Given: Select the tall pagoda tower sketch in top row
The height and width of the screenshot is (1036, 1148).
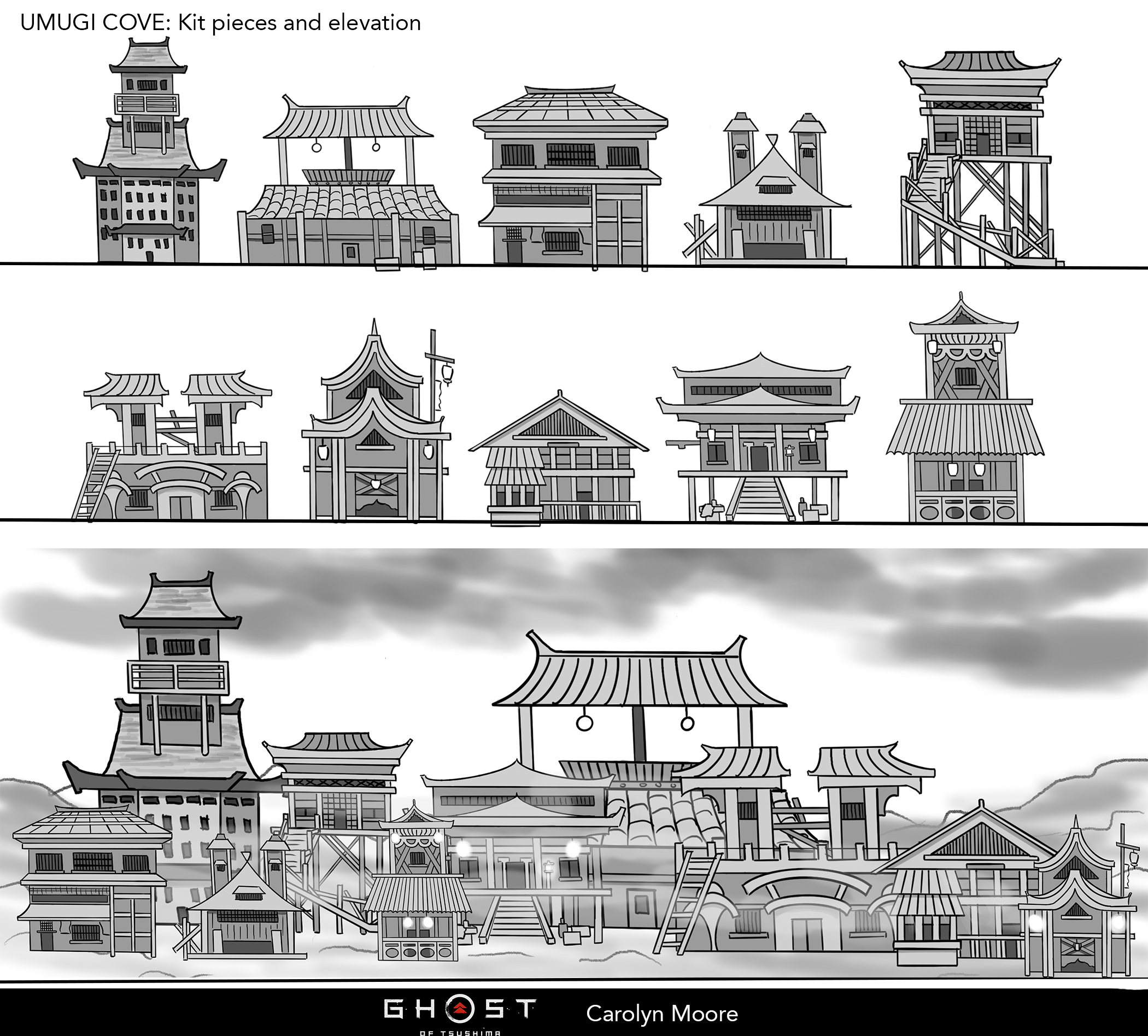Looking at the screenshot, I should click(x=150, y=151).
